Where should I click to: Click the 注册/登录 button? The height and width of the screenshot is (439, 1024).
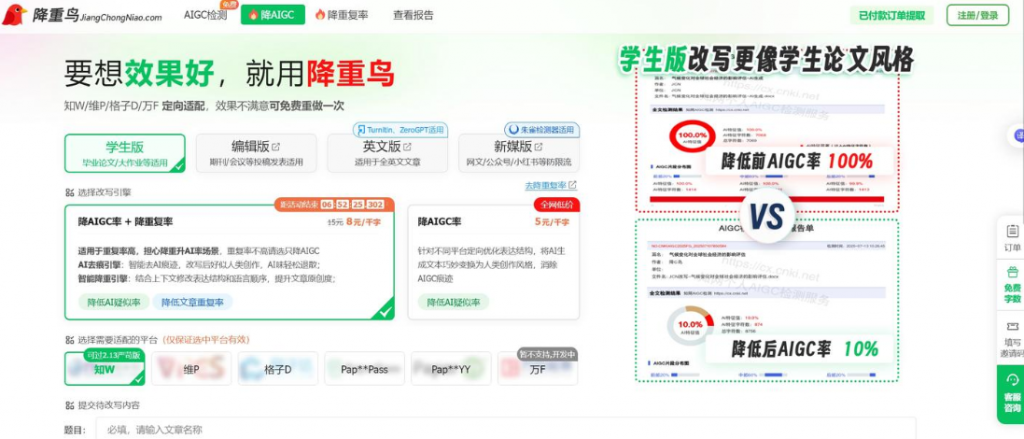(x=977, y=15)
